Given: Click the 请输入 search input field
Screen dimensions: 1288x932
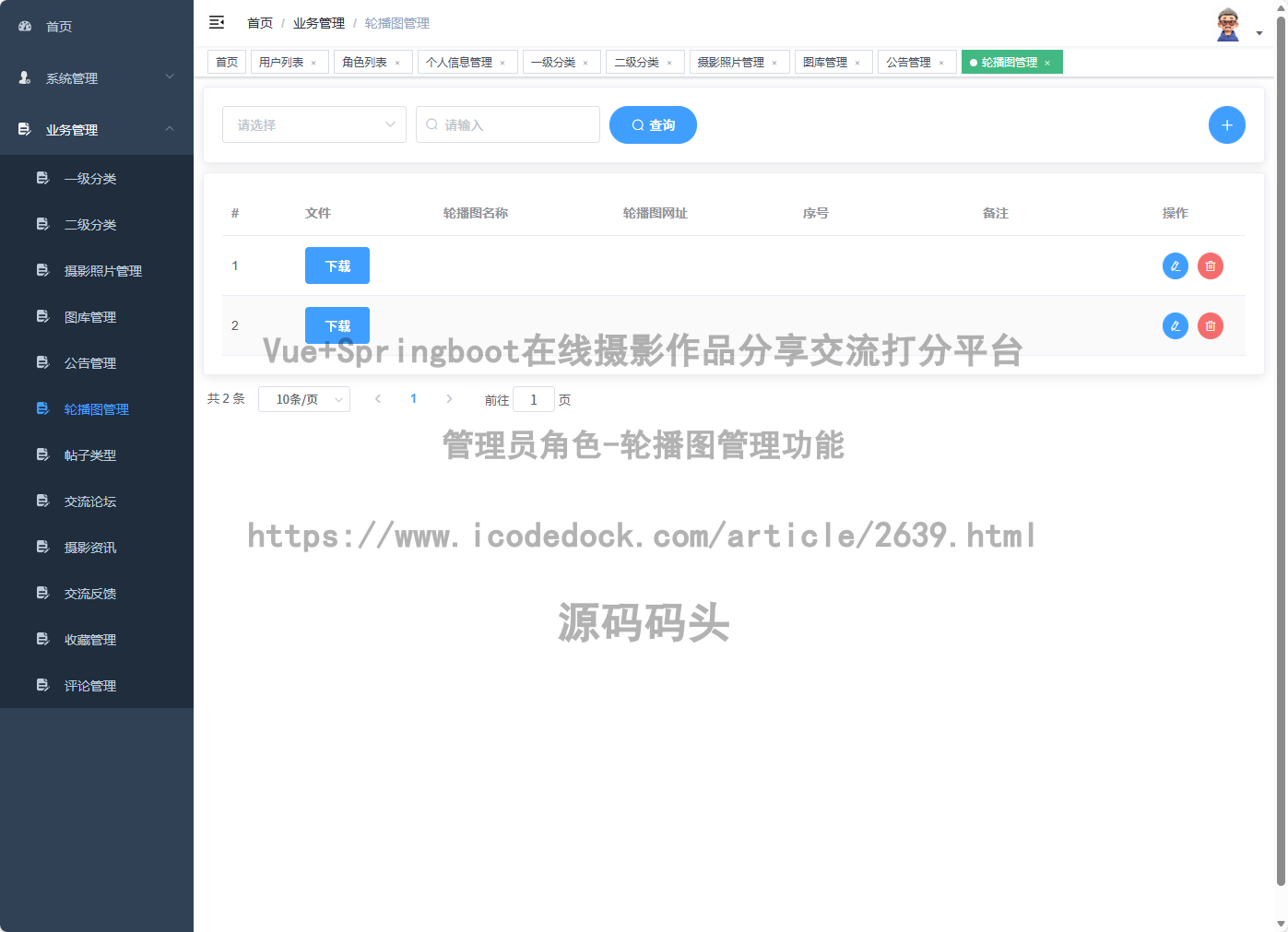Looking at the screenshot, I should pos(507,124).
